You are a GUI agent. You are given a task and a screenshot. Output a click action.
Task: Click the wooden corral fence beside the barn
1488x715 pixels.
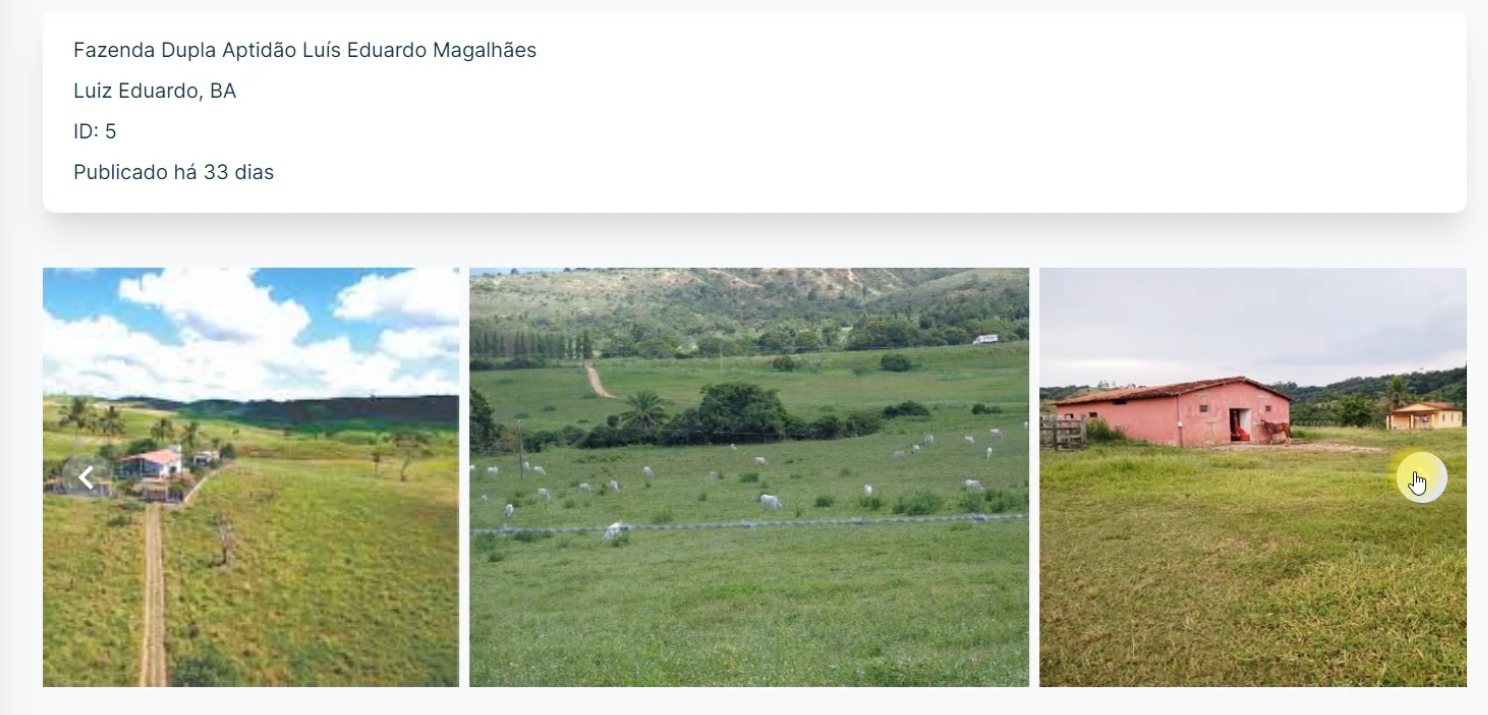1062,432
